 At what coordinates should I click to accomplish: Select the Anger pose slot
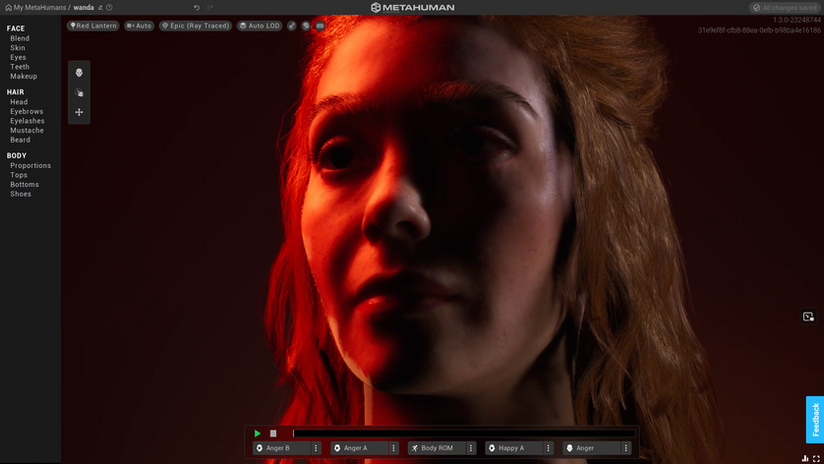pyautogui.click(x=592, y=448)
